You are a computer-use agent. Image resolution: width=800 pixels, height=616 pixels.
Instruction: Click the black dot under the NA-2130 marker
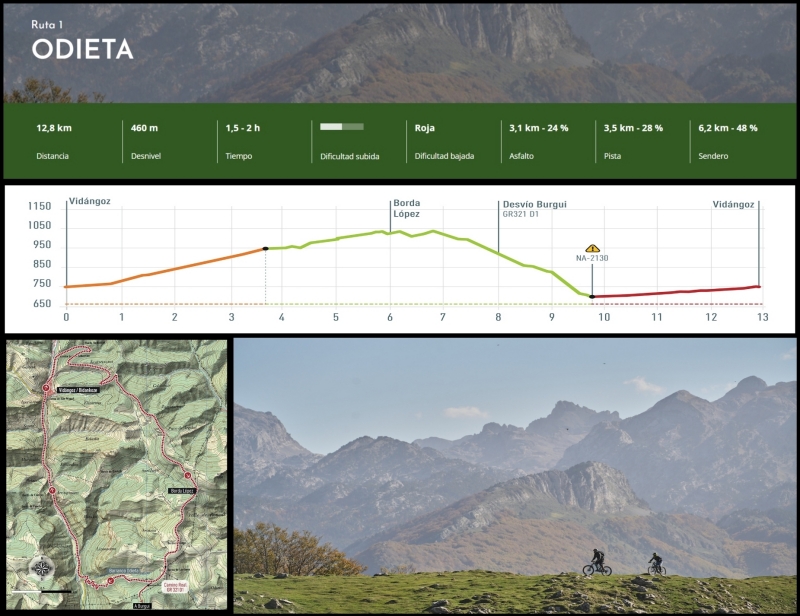click(592, 297)
